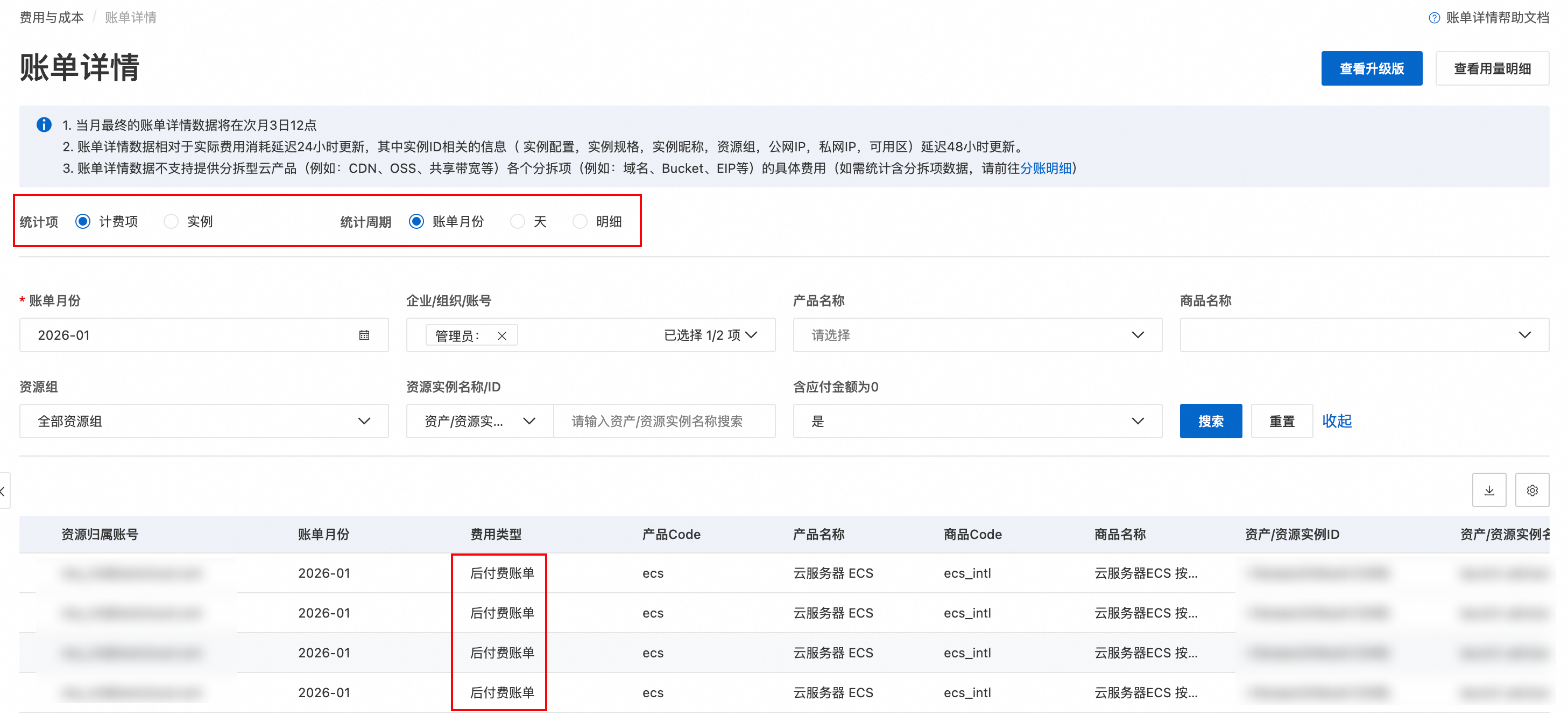Screen dimensions: 1568x715
Task: Select the 天 statistics period radio
Action: (x=518, y=222)
